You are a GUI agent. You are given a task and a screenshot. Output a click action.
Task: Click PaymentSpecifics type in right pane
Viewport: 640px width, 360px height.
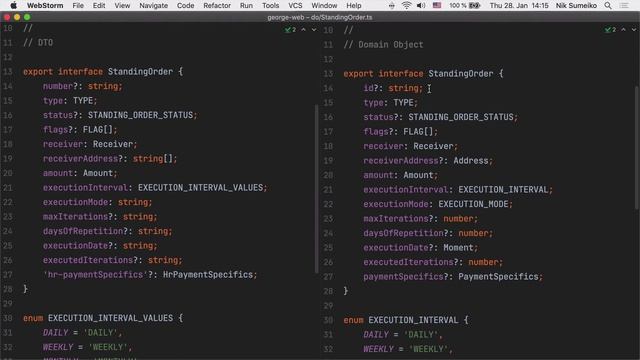(498, 277)
